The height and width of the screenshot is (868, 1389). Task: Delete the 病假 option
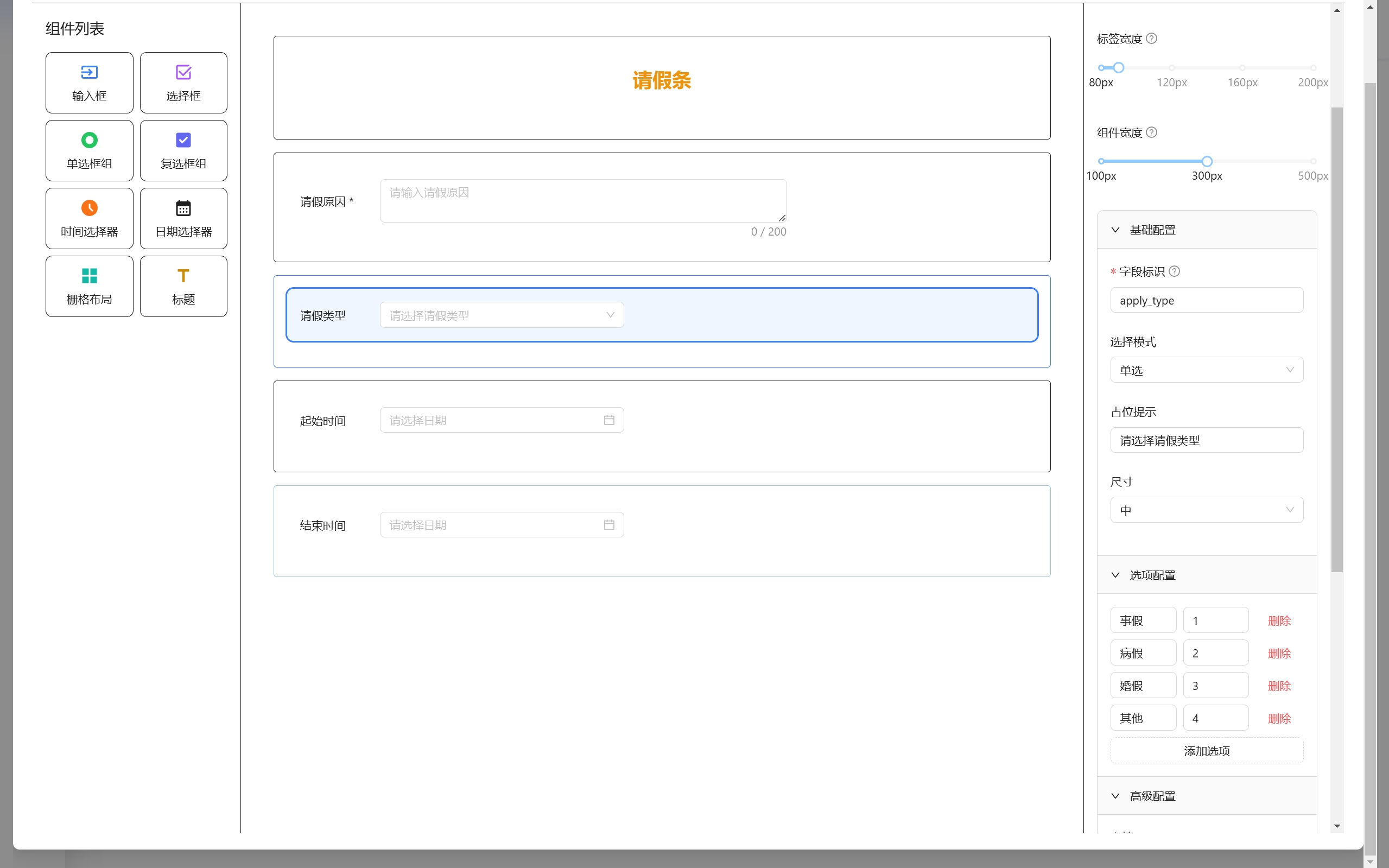1279,652
